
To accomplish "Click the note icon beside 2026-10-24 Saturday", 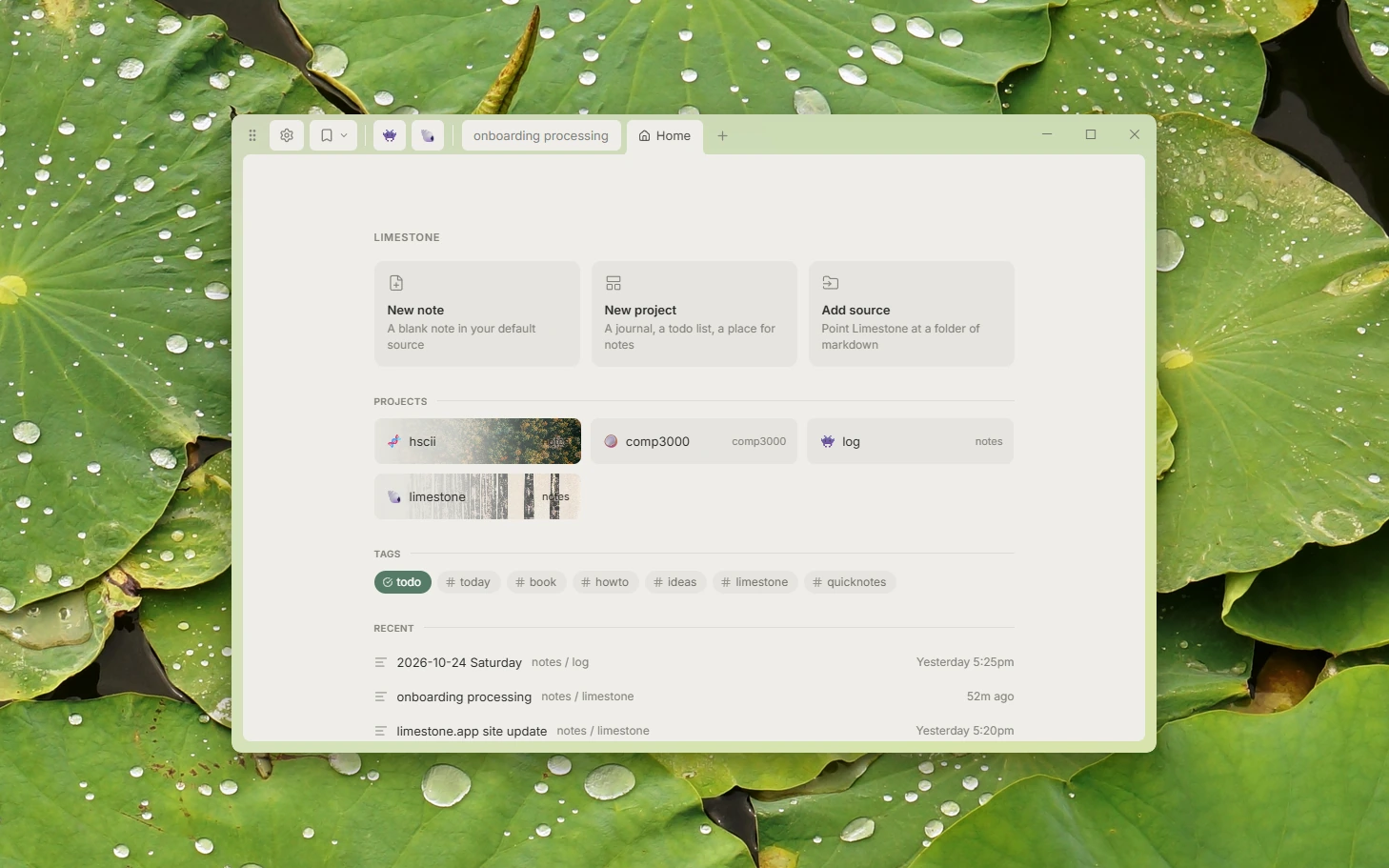I will coord(381,662).
